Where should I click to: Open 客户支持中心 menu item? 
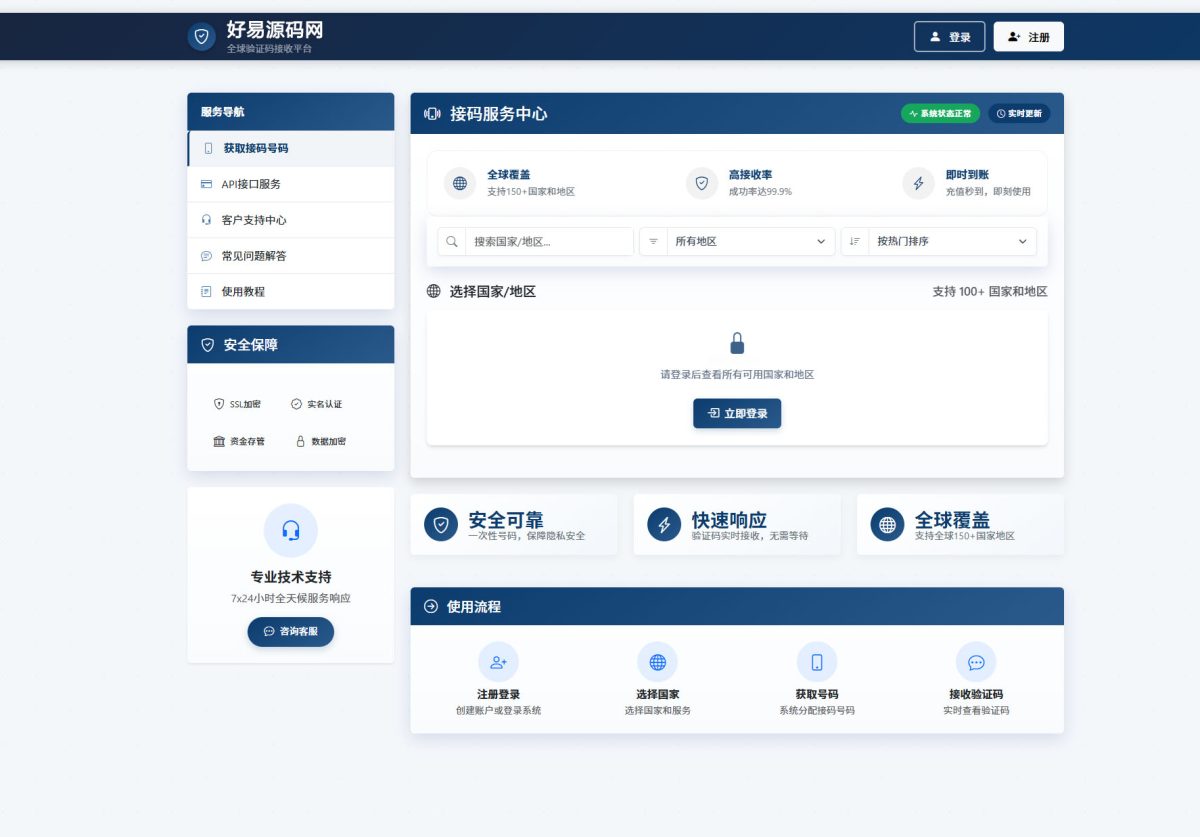click(x=291, y=220)
